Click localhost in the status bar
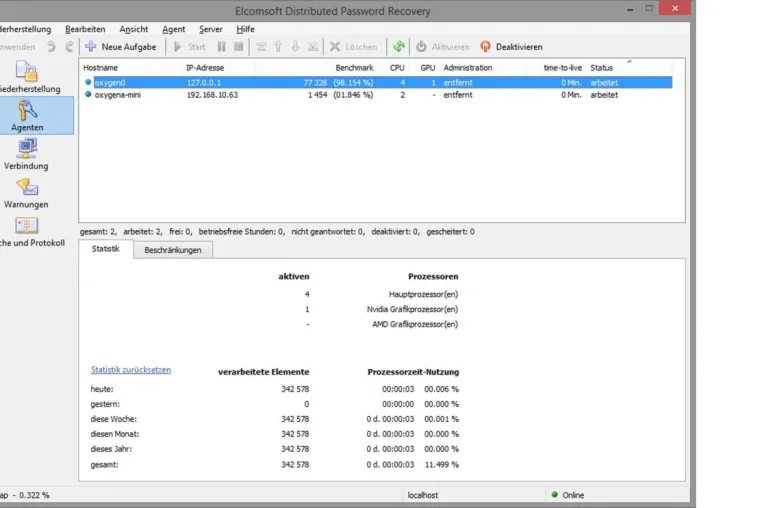The width and height of the screenshot is (762, 508). 422,495
